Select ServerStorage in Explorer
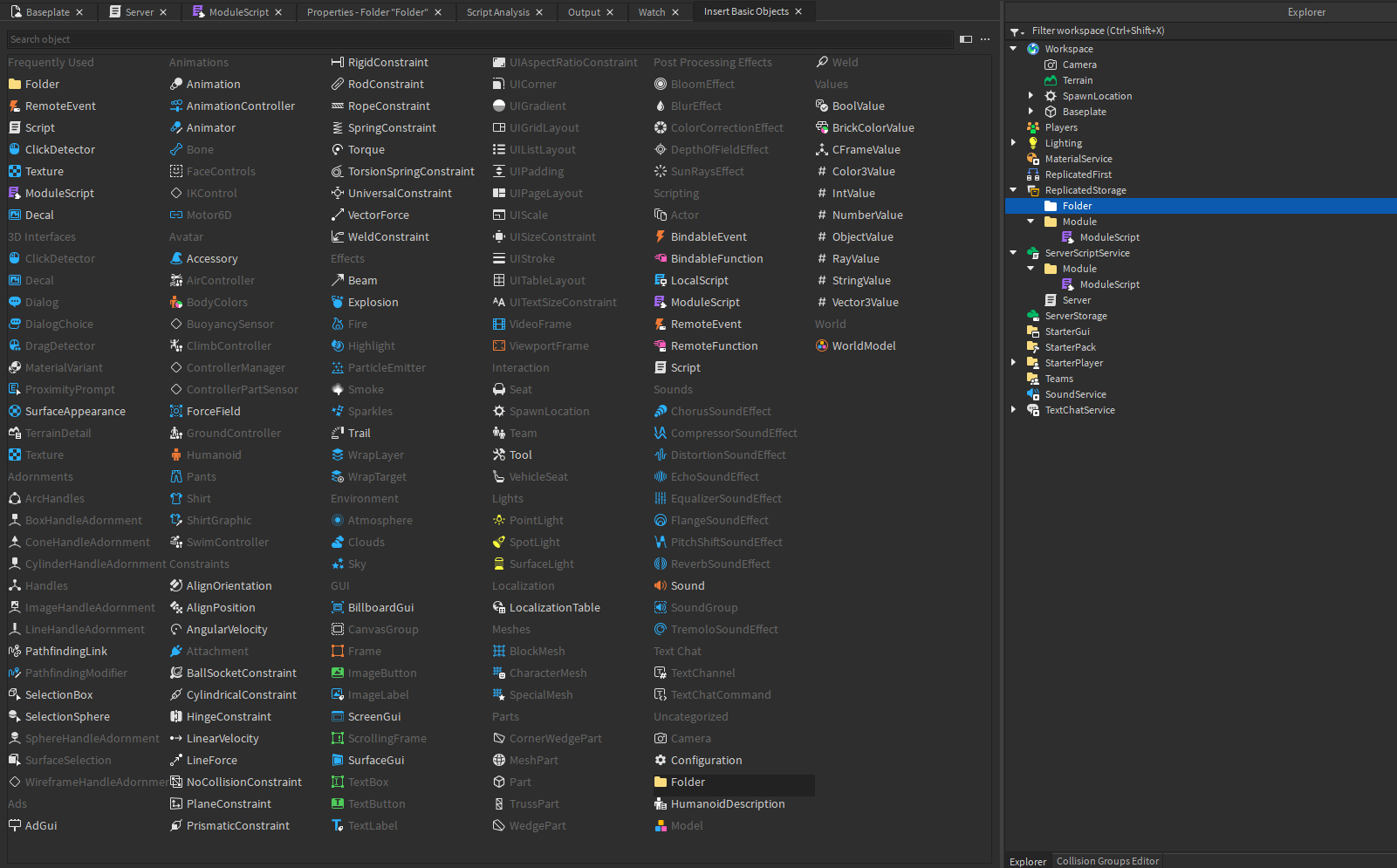 click(1076, 316)
